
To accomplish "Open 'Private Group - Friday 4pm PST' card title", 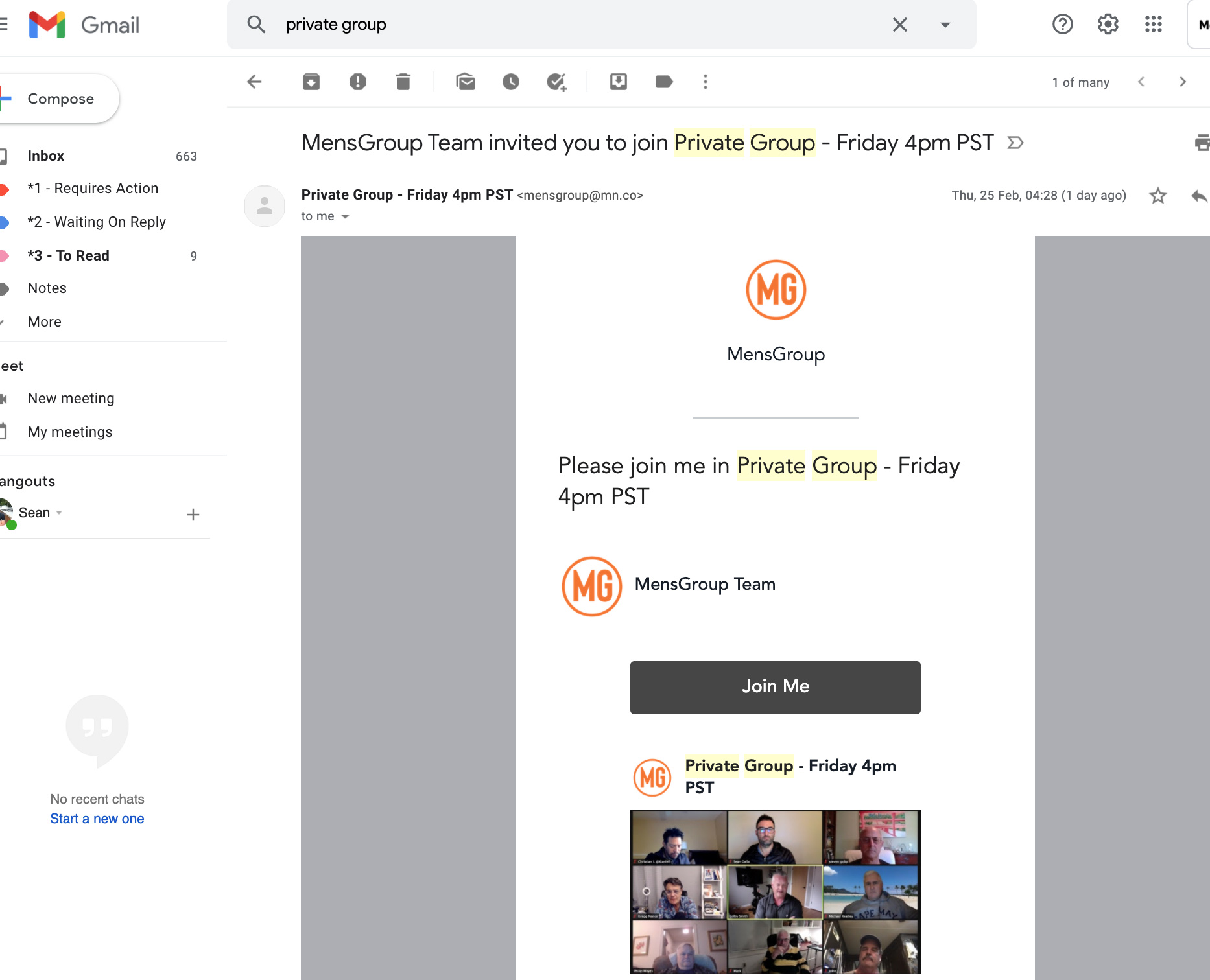I will (790, 776).
